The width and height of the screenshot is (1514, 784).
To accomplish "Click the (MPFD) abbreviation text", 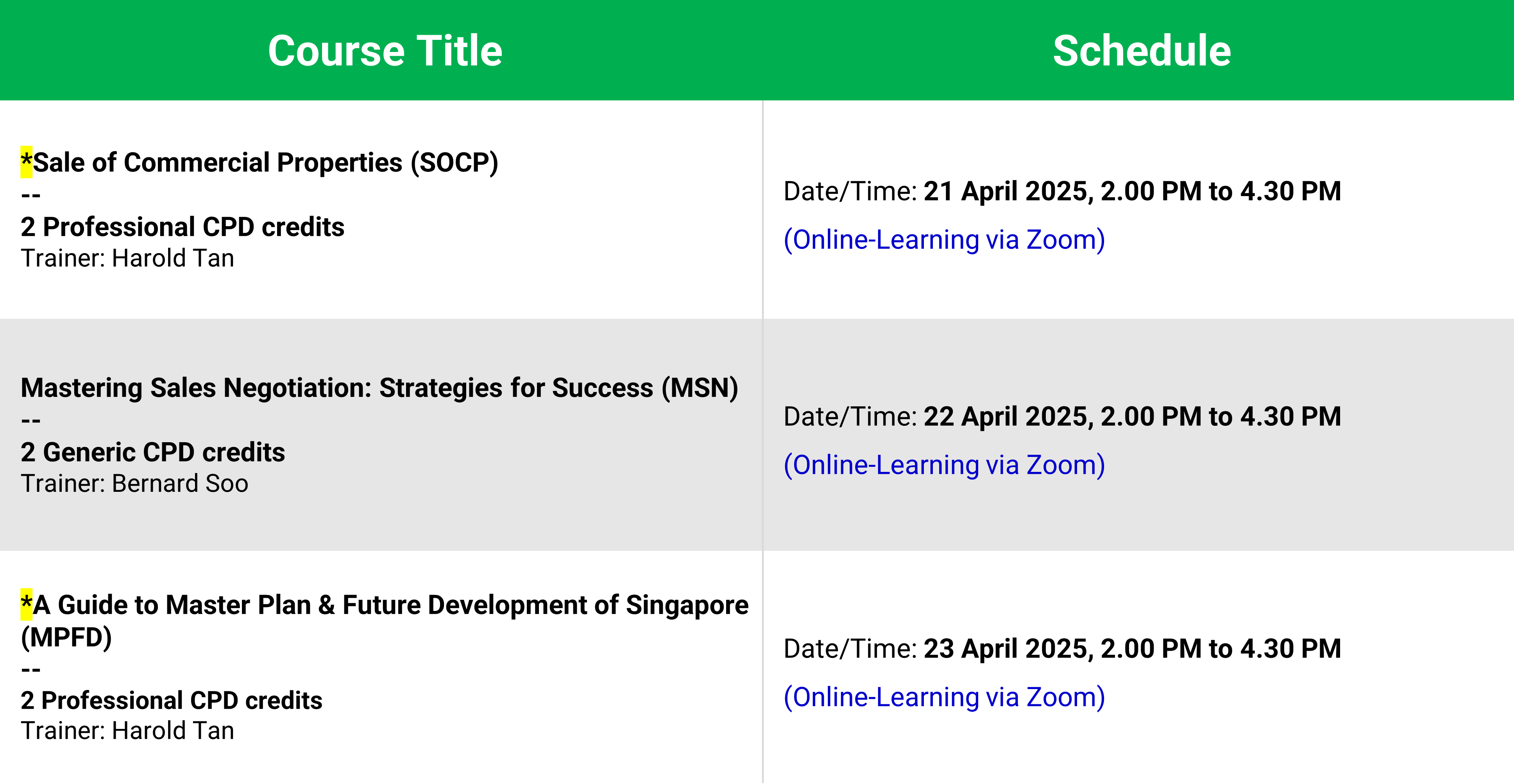I will [66, 637].
